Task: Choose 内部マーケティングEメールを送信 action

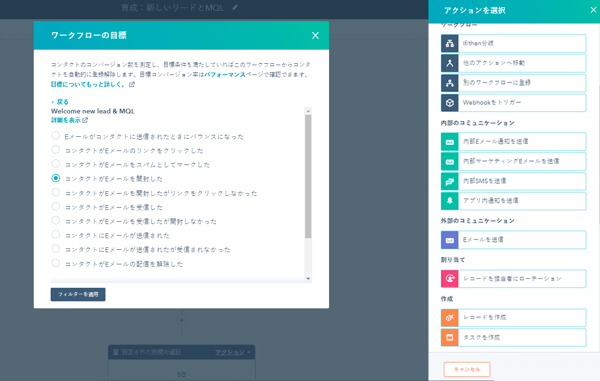Action: click(x=514, y=161)
